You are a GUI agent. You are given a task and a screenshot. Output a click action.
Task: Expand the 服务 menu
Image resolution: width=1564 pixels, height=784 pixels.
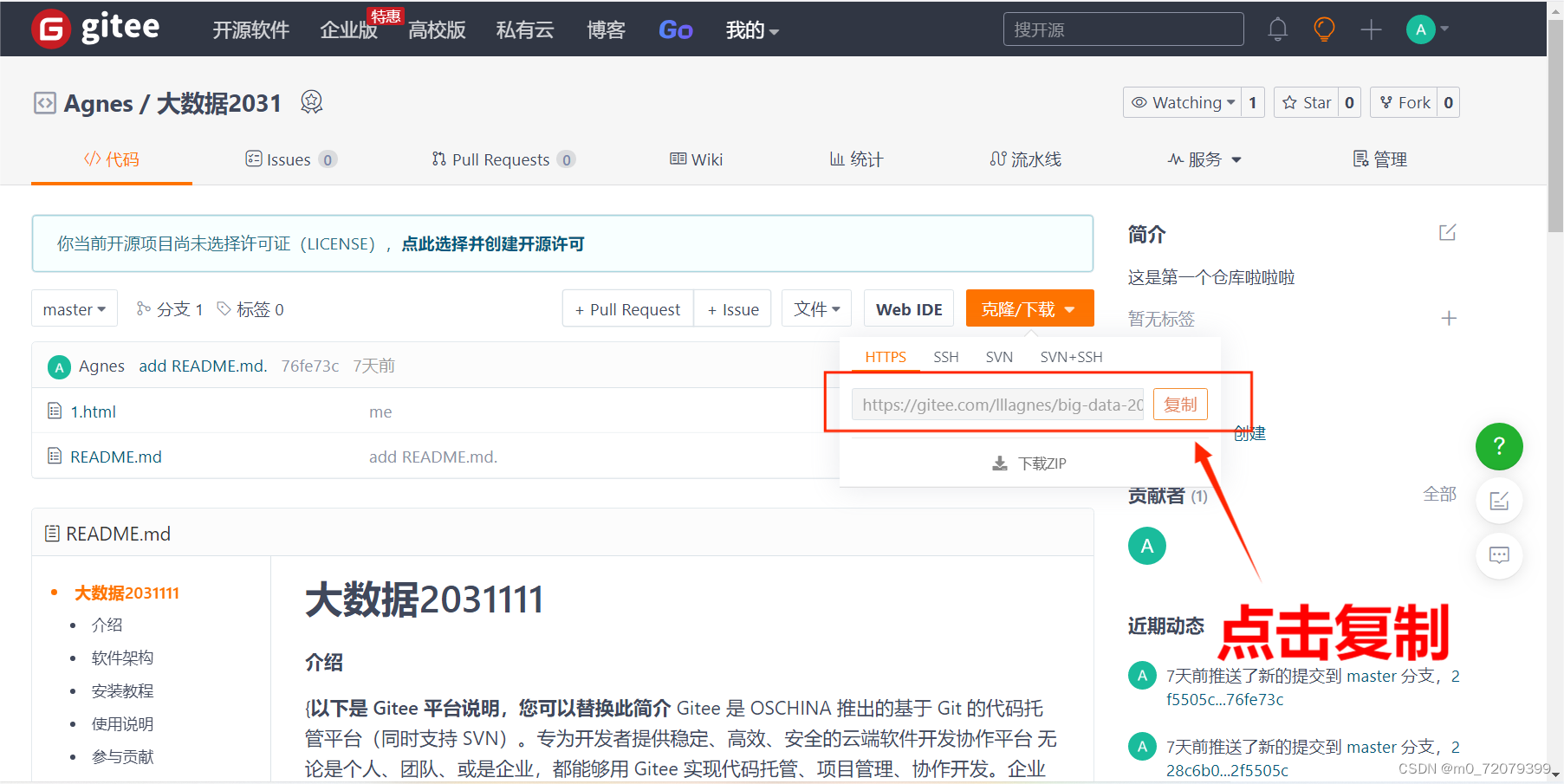[x=1204, y=159]
